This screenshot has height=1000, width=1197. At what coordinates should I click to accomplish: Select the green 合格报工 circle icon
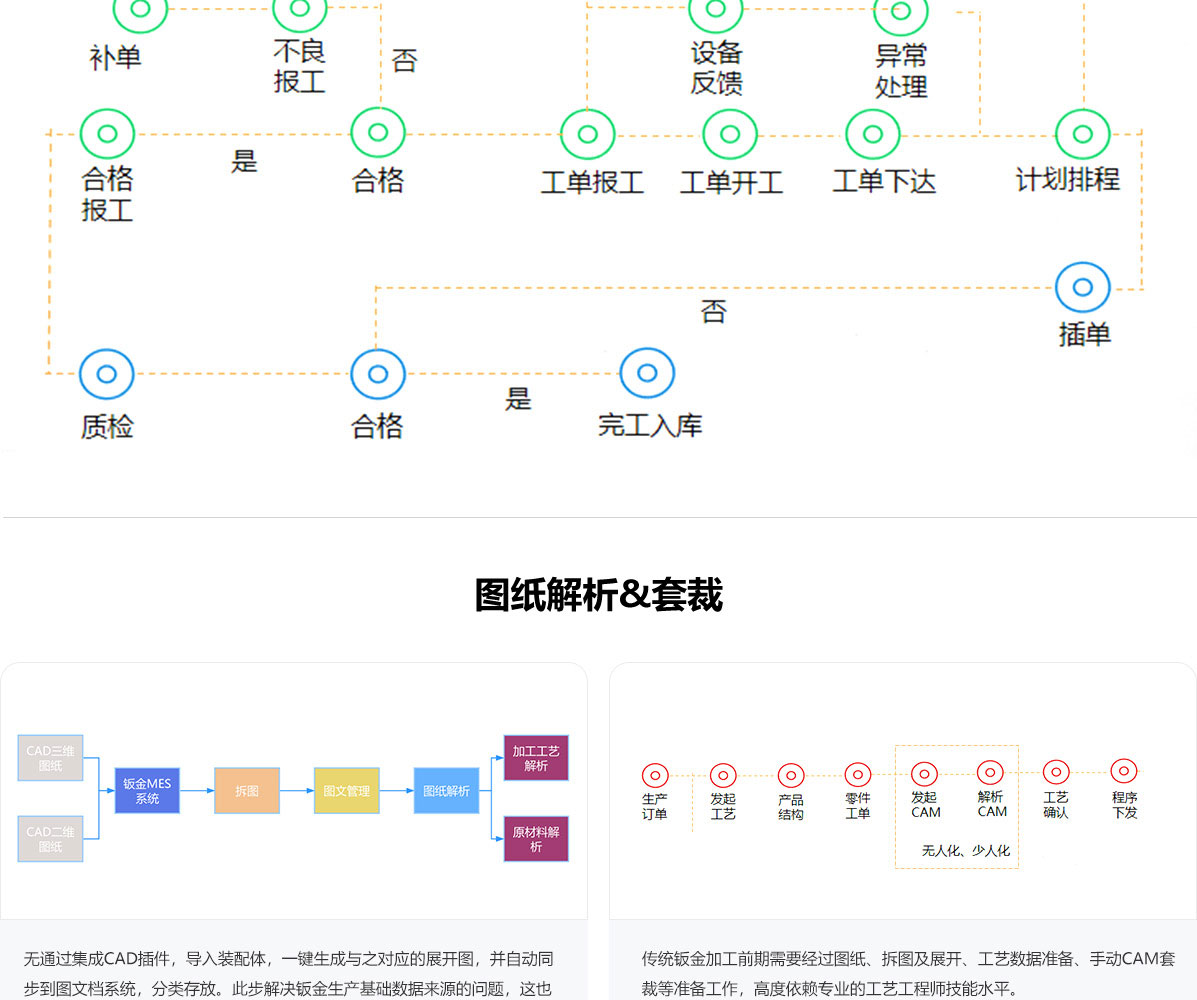coord(107,134)
